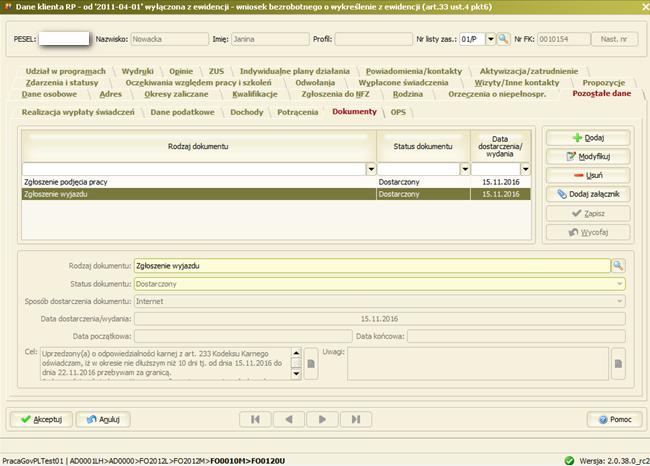Open the OPS subtab

click(398, 112)
